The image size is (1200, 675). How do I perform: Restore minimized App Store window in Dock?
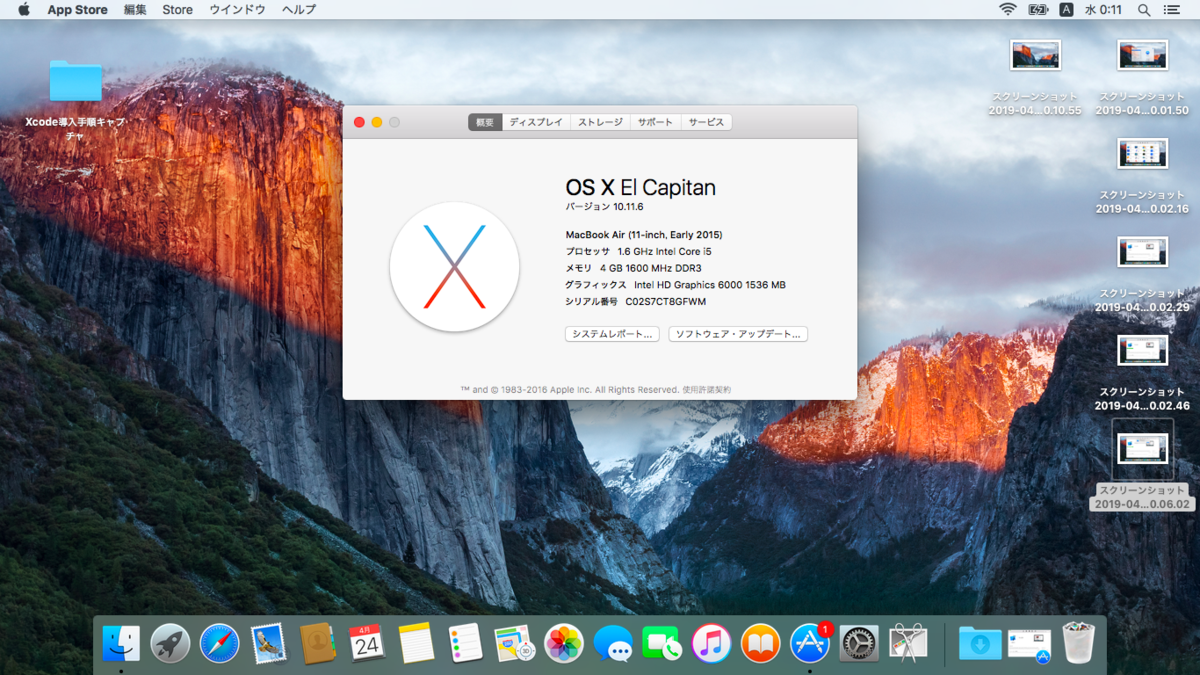[1029, 645]
